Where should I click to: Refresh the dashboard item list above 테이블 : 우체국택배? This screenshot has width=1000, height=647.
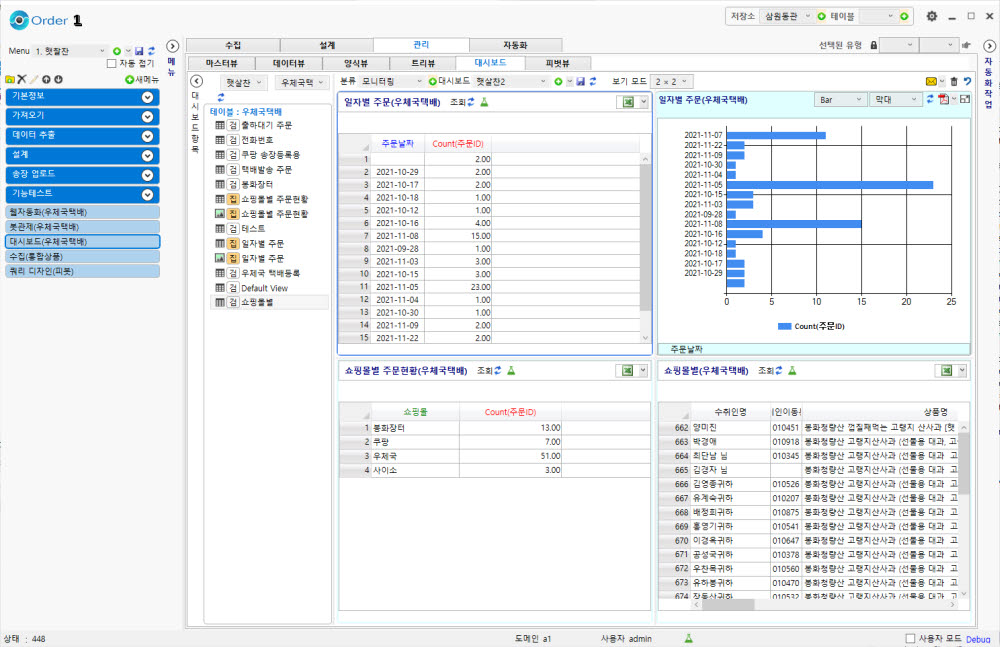(221, 97)
